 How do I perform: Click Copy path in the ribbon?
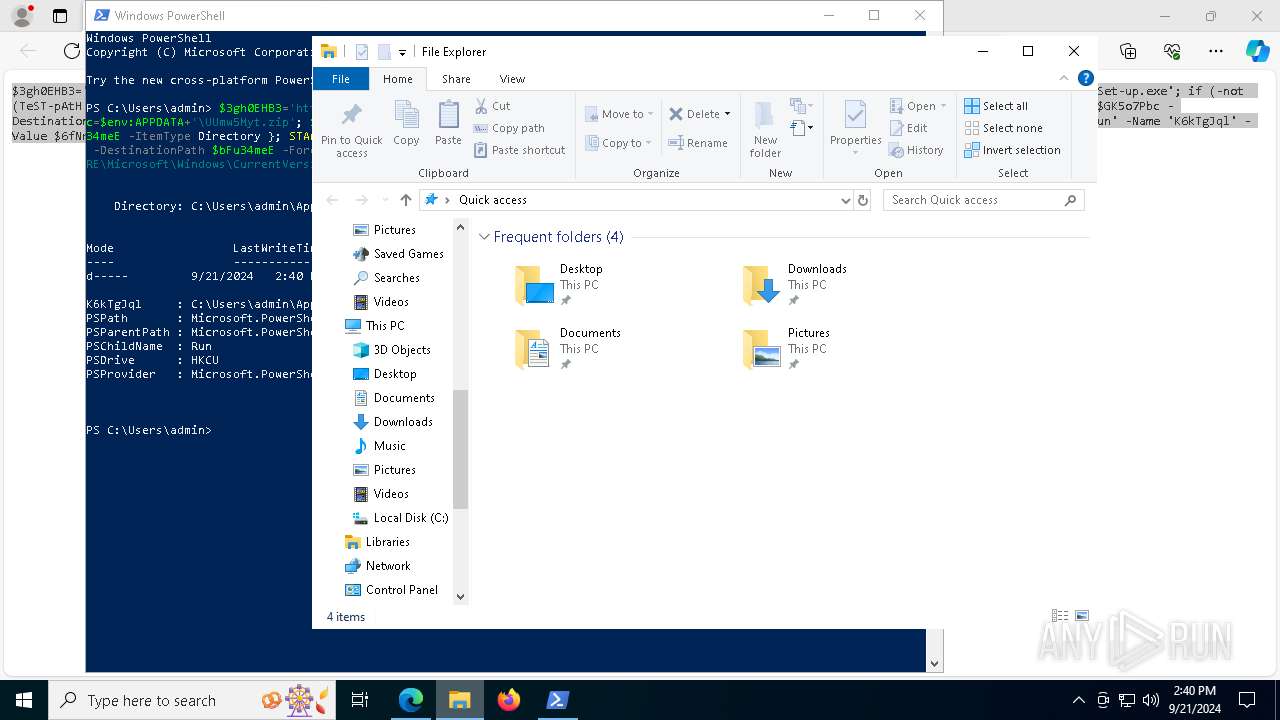509,128
